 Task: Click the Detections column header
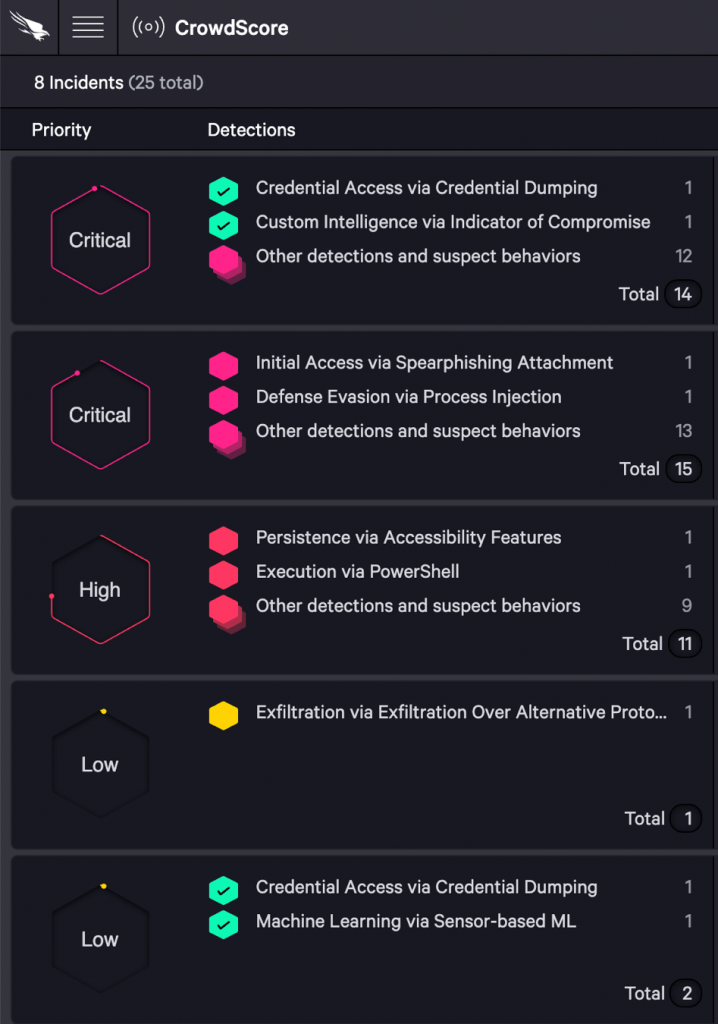(x=251, y=130)
